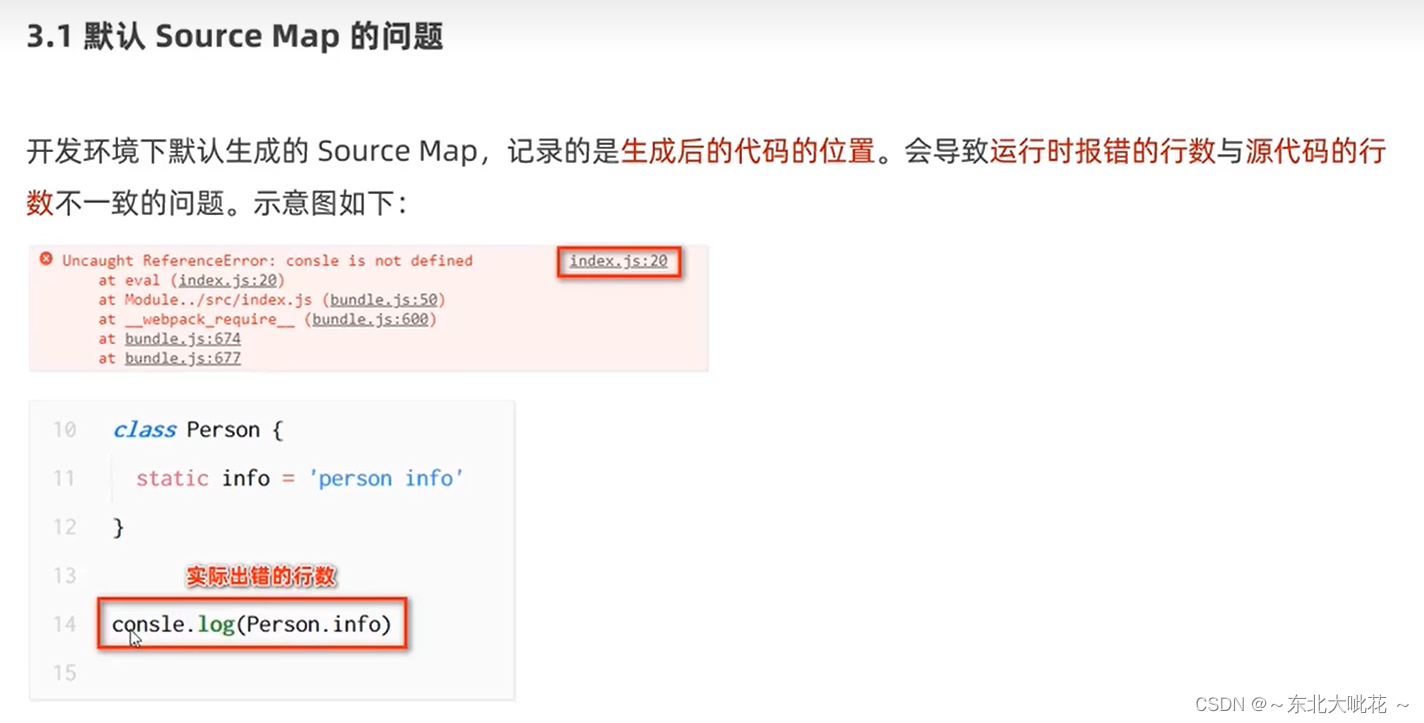Click line number 12 in the code gutter
Image resolution: width=1424 pixels, height=723 pixels.
pos(64,527)
